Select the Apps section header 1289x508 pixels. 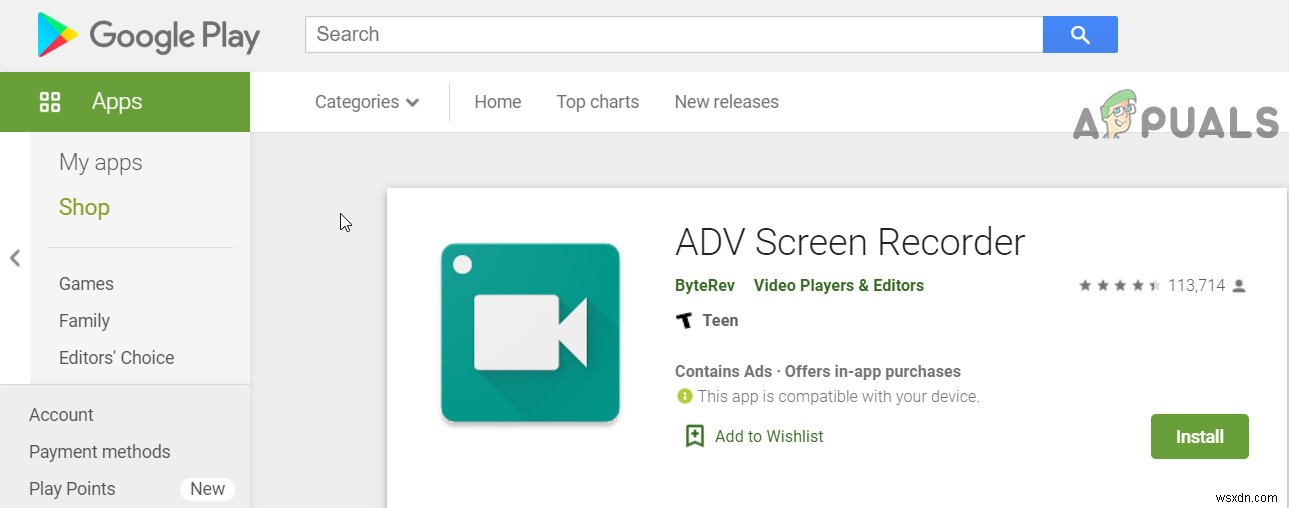coord(125,102)
